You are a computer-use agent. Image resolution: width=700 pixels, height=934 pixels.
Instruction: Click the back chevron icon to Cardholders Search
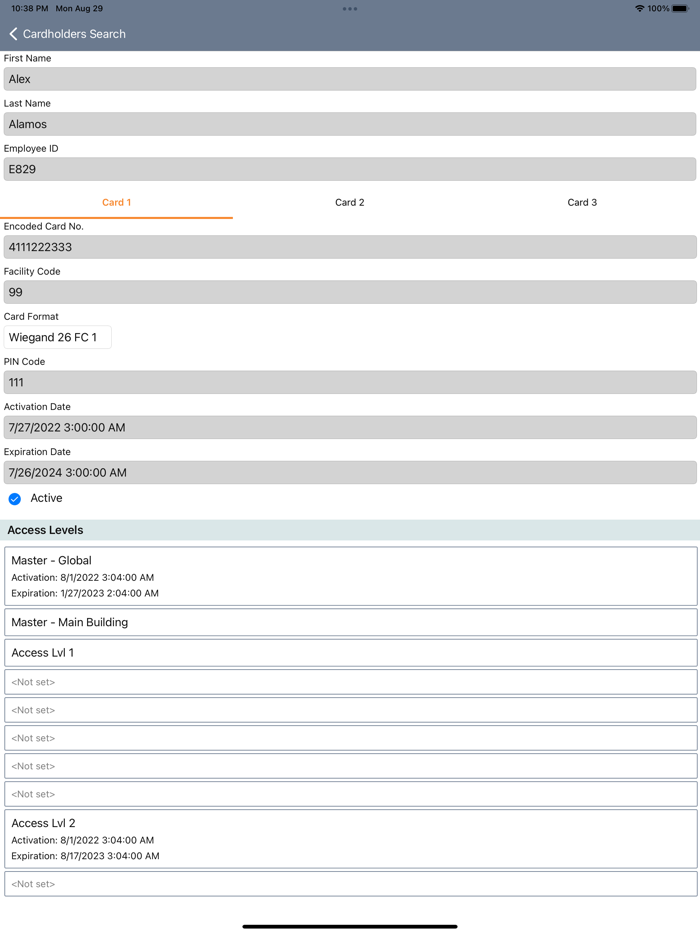[13, 33]
